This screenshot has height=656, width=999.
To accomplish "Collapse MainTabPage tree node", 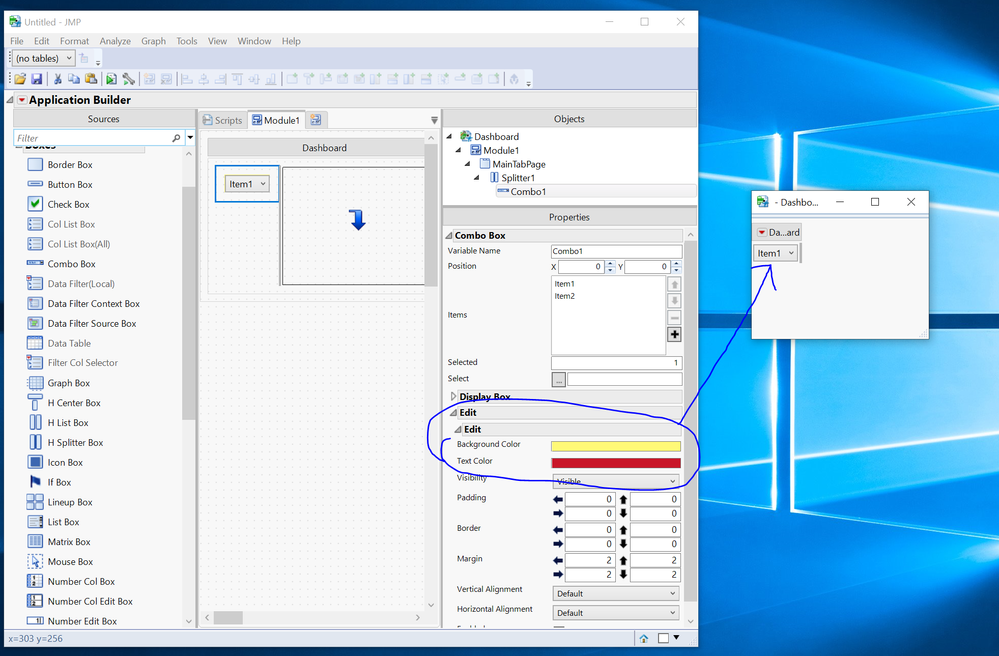I will tap(468, 164).
